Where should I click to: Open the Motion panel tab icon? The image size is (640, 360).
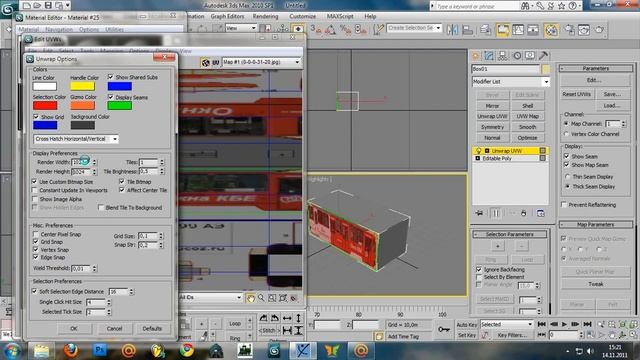(x=517, y=56)
